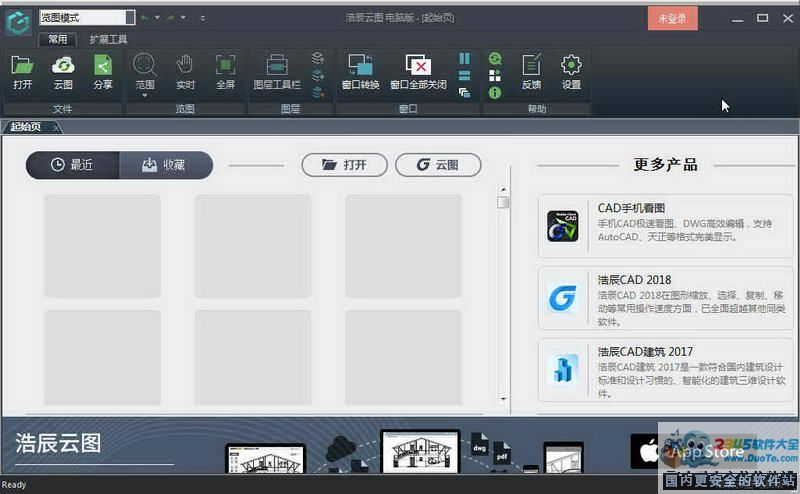800x494 pixels.
Task: Click the four-squares icon in 帮助 group
Action: coord(495,76)
